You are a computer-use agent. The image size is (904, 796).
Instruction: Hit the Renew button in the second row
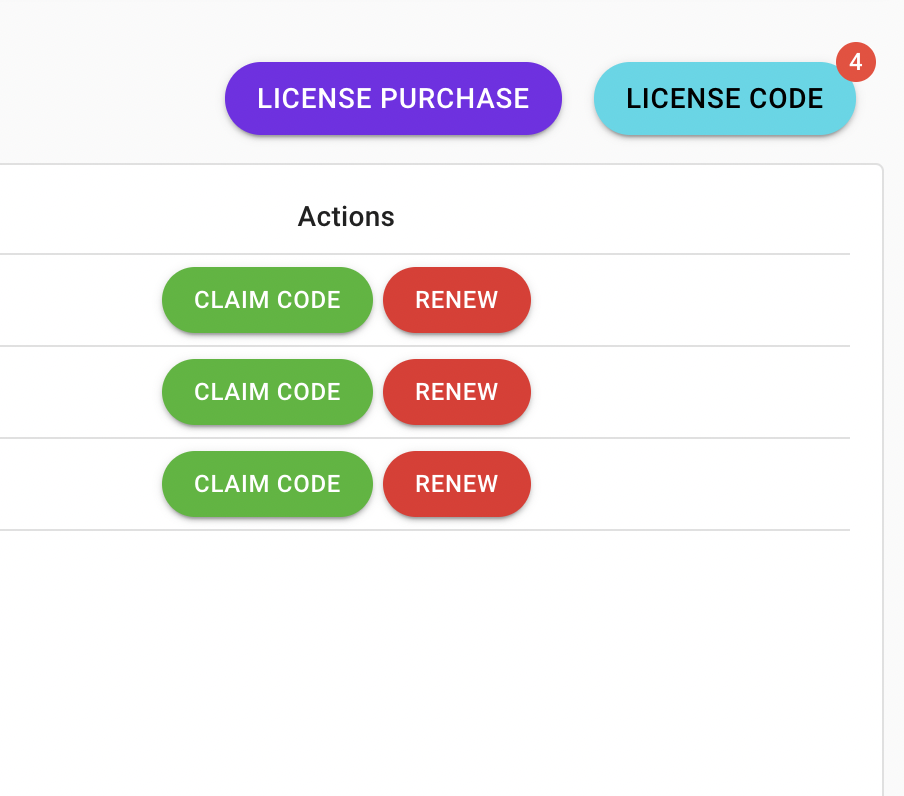[x=456, y=392]
